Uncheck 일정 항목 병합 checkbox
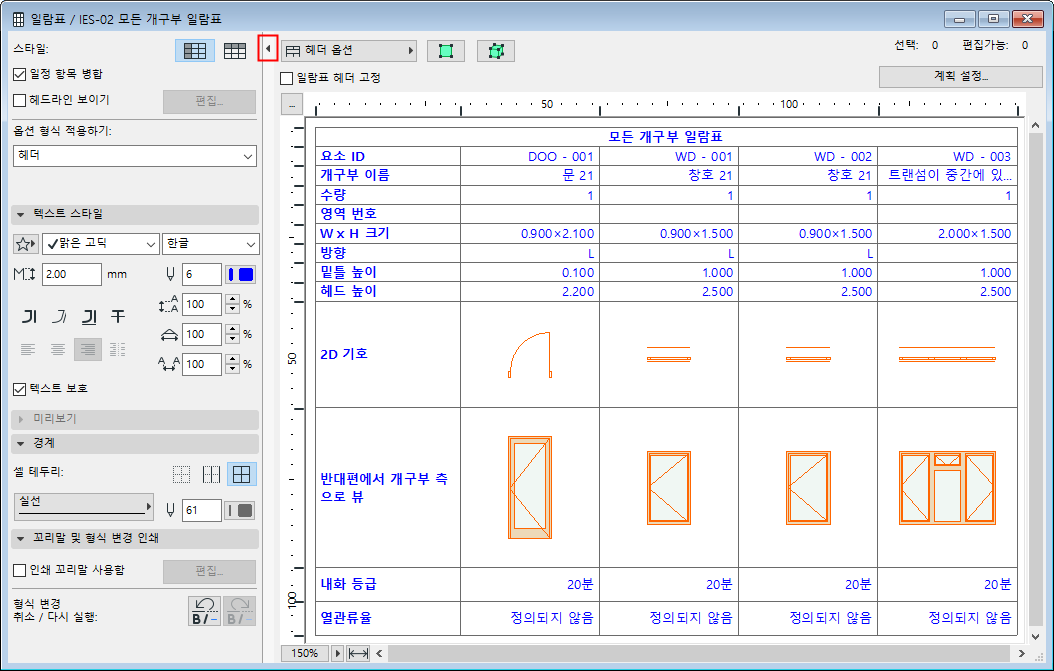 (x=19, y=74)
